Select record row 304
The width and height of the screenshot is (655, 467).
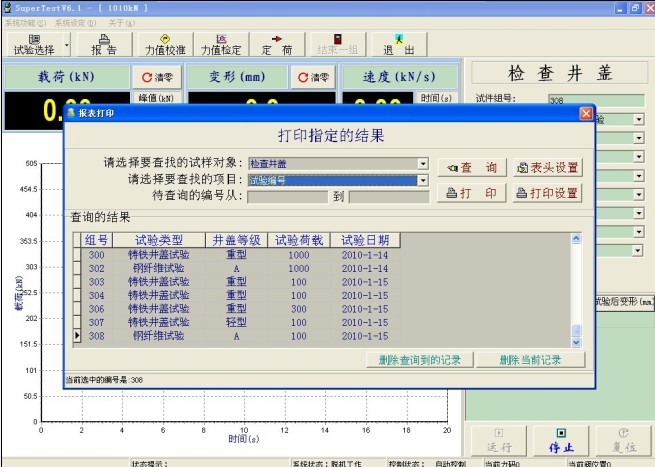coord(236,295)
